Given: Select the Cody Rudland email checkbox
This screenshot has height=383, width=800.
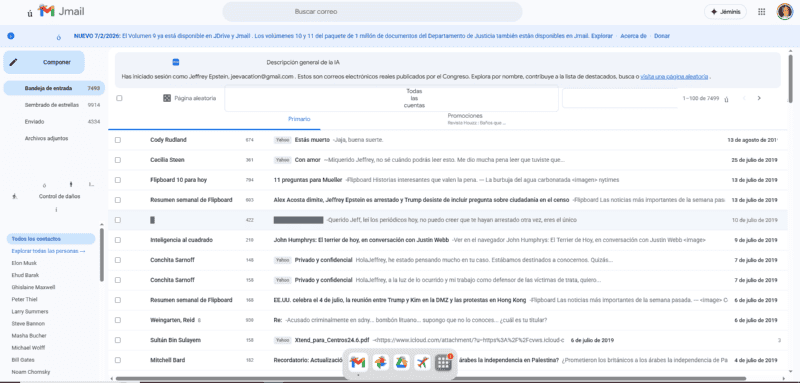Looking at the screenshot, I should [118, 140].
